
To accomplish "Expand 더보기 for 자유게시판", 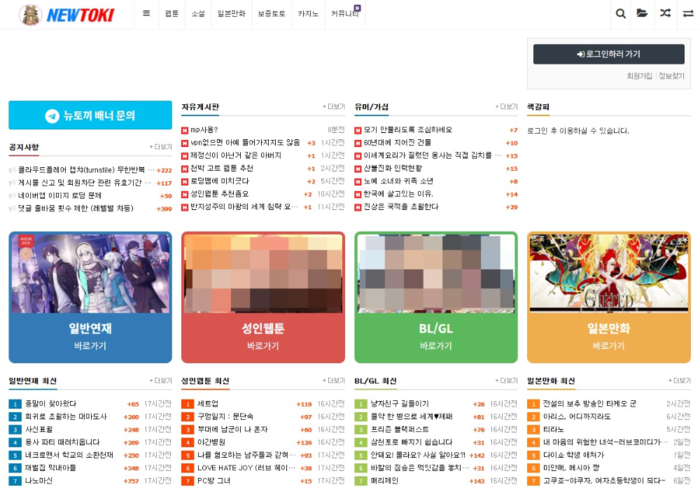I will point(333,107).
